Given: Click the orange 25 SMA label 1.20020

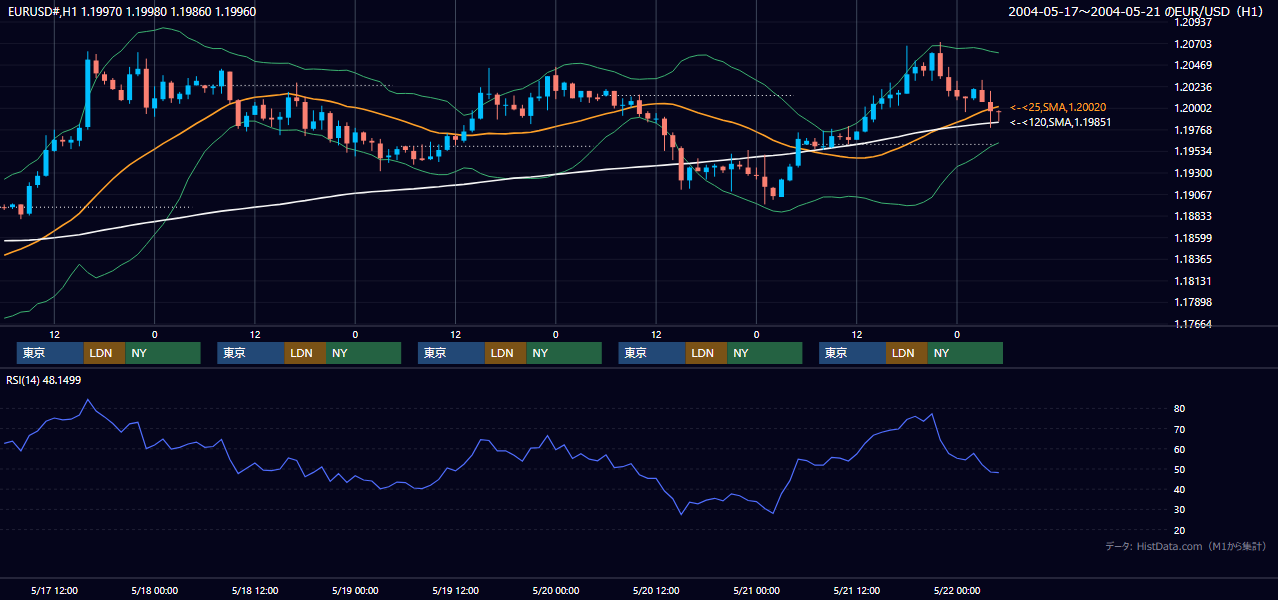Looking at the screenshot, I should click(1058, 107).
